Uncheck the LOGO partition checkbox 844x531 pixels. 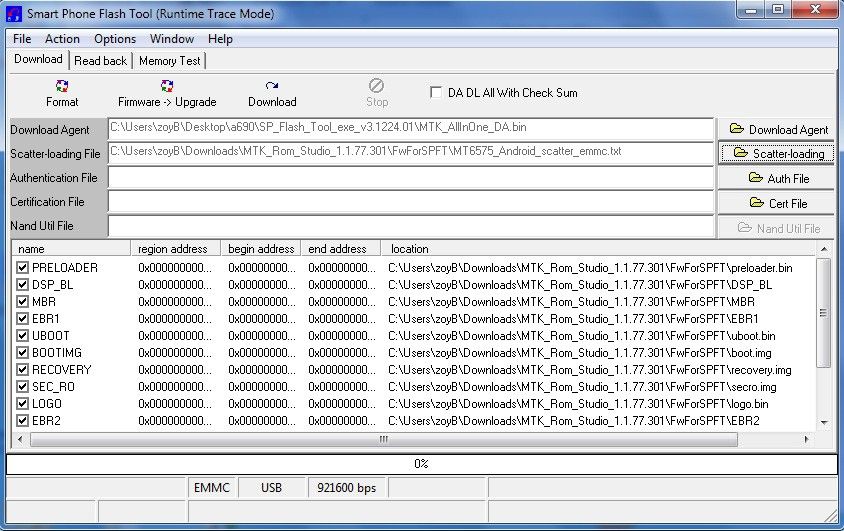[22, 403]
